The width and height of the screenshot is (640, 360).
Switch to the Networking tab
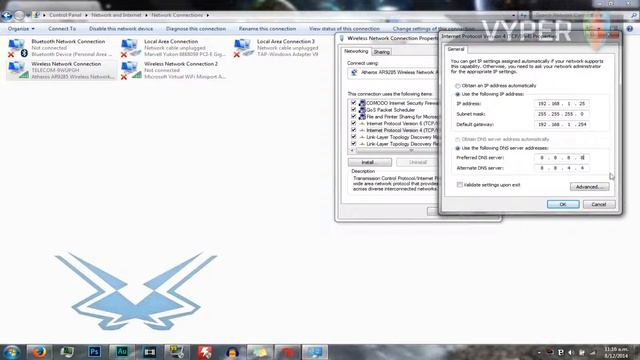[x=356, y=51]
